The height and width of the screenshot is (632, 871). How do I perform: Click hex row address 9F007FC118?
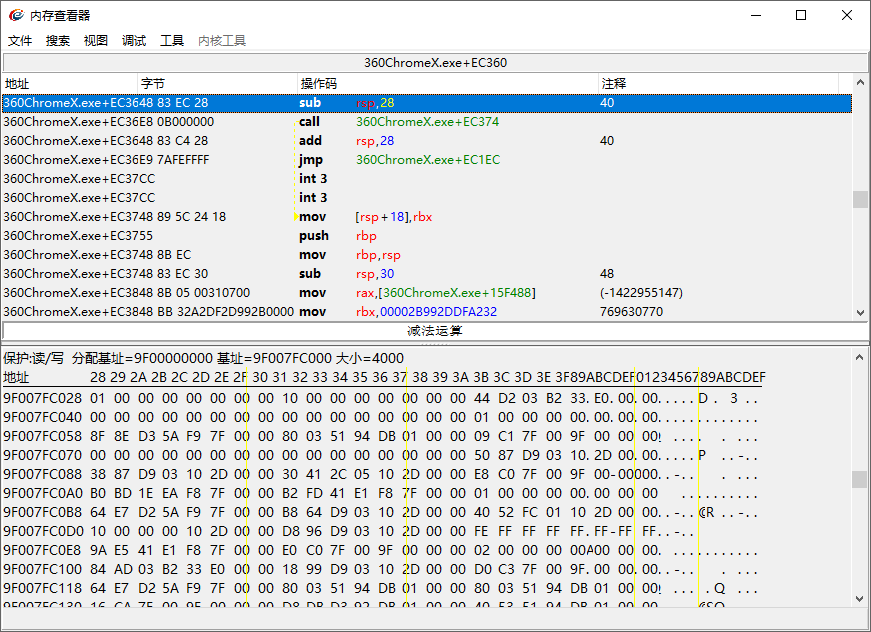click(43, 588)
